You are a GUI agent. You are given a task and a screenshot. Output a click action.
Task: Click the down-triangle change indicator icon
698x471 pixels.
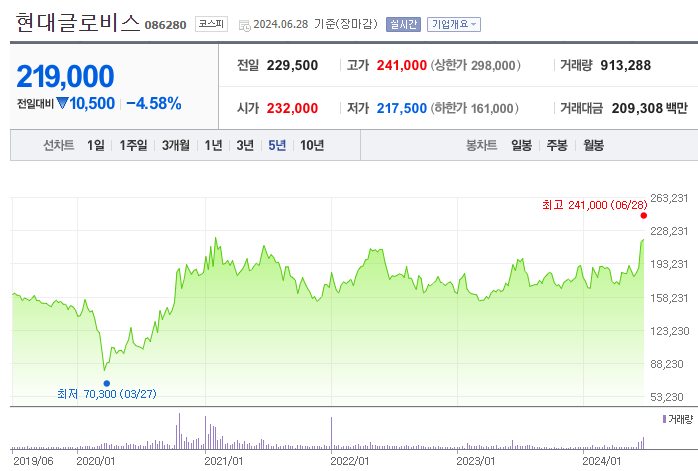[62, 103]
